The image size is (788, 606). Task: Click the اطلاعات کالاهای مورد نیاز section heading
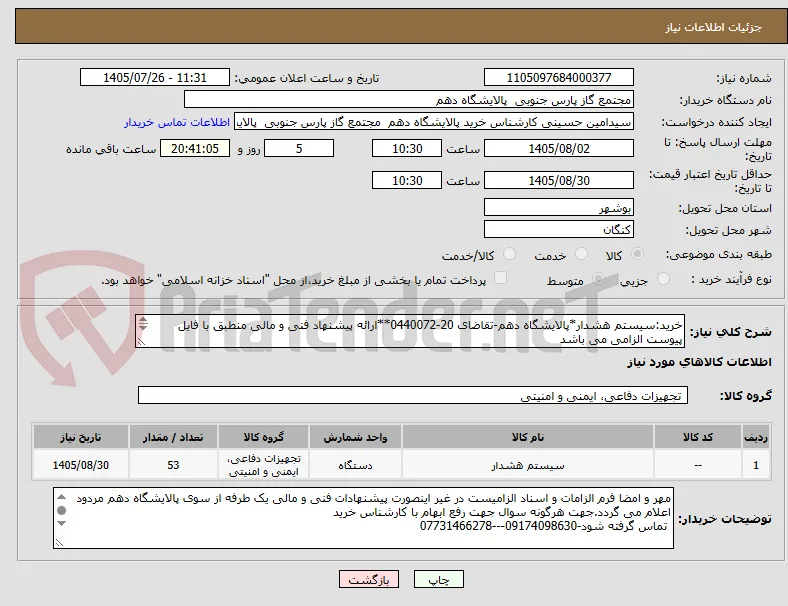tap(699, 362)
